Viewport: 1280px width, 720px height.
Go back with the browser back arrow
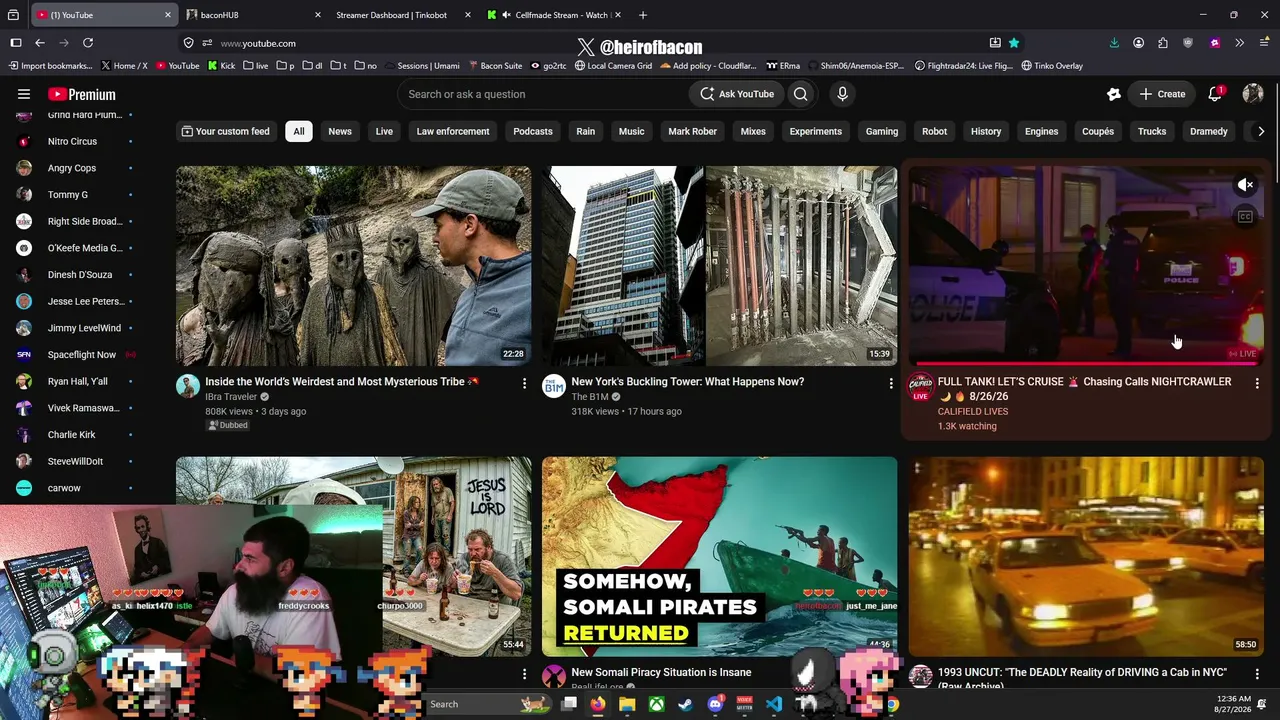pyautogui.click(x=40, y=43)
